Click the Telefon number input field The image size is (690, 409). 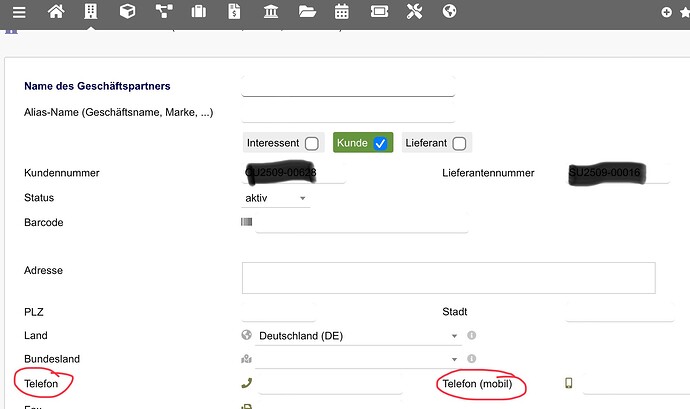pyautogui.click(x=330, y=383)
